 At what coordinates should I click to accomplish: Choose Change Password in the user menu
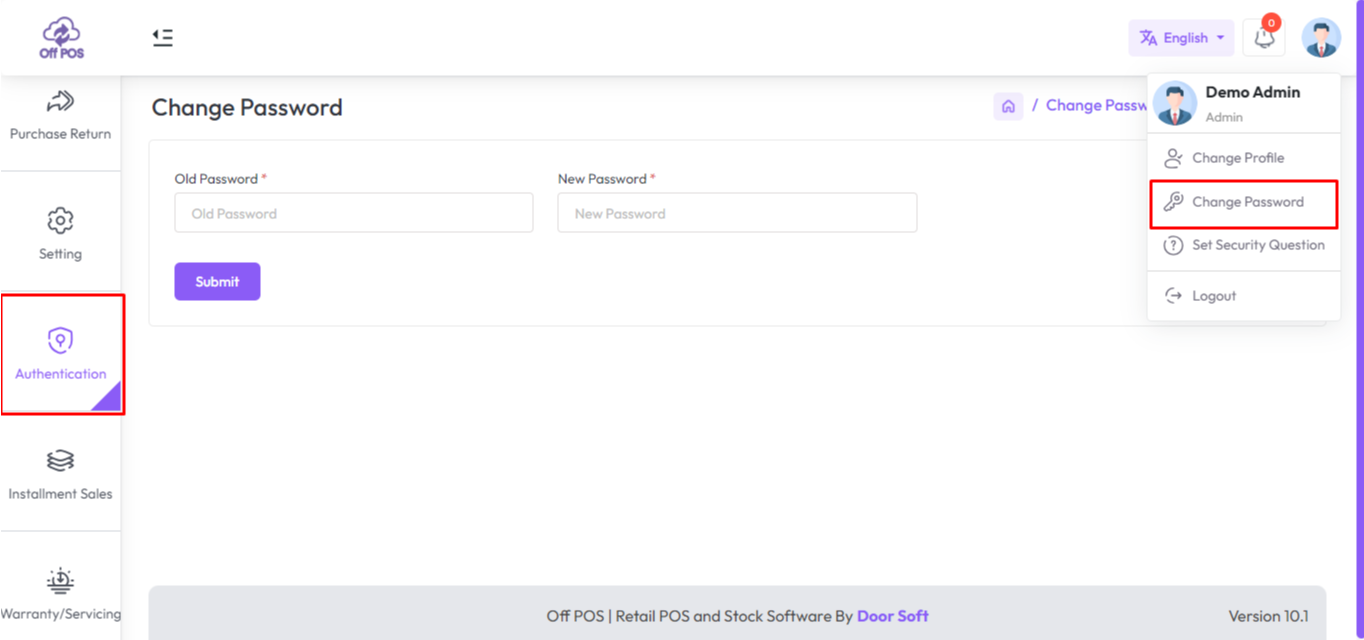point(1247,202)
